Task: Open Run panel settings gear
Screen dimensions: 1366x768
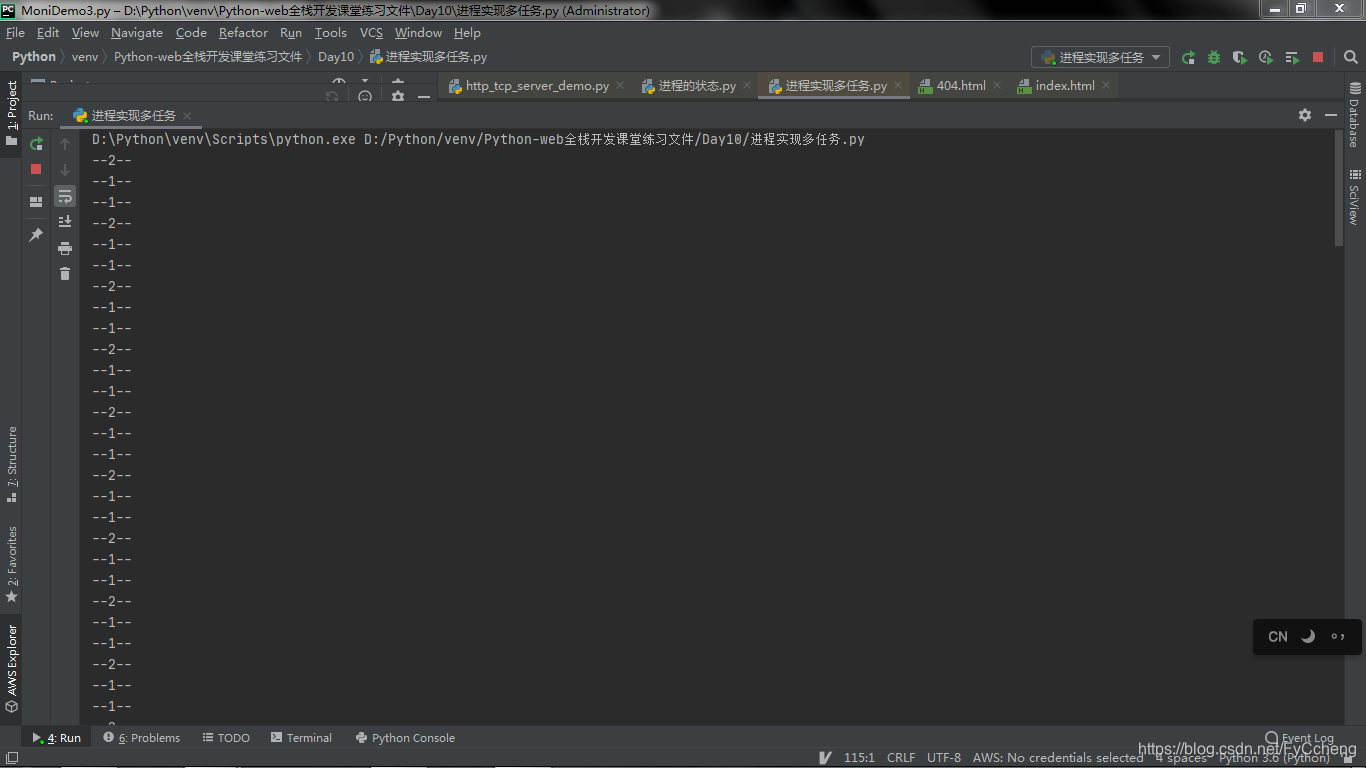Action: [x=1305, y=115]
